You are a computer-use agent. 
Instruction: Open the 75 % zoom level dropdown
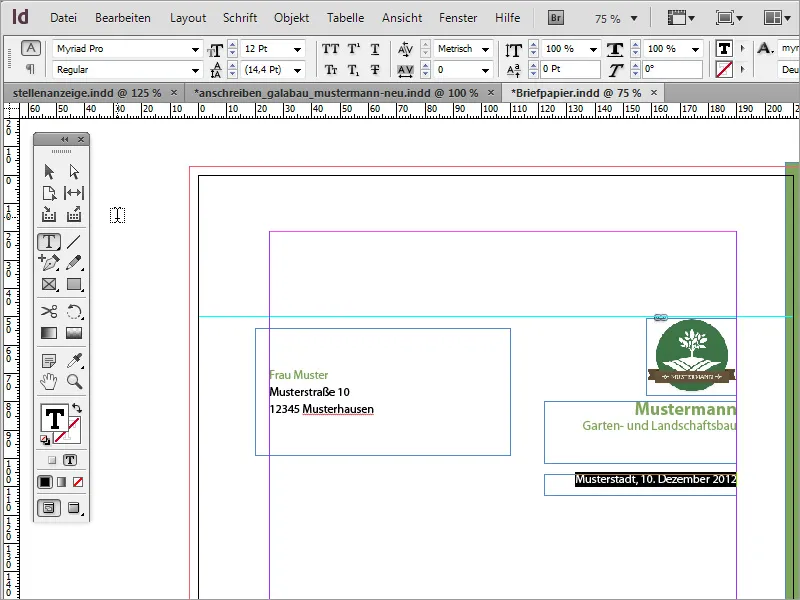coord(634,18)
